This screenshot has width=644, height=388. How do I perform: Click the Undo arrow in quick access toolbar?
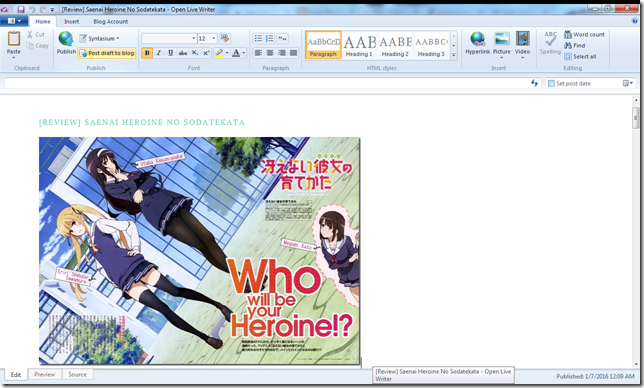point(32,9)
